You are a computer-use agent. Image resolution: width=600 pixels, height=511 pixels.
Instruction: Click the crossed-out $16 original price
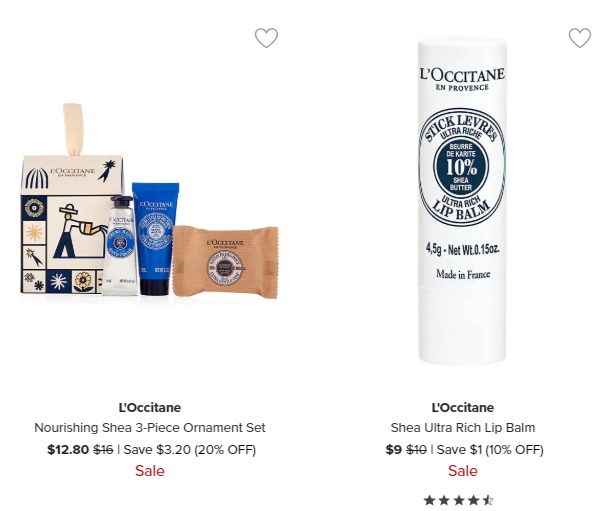tap(103, 449)
